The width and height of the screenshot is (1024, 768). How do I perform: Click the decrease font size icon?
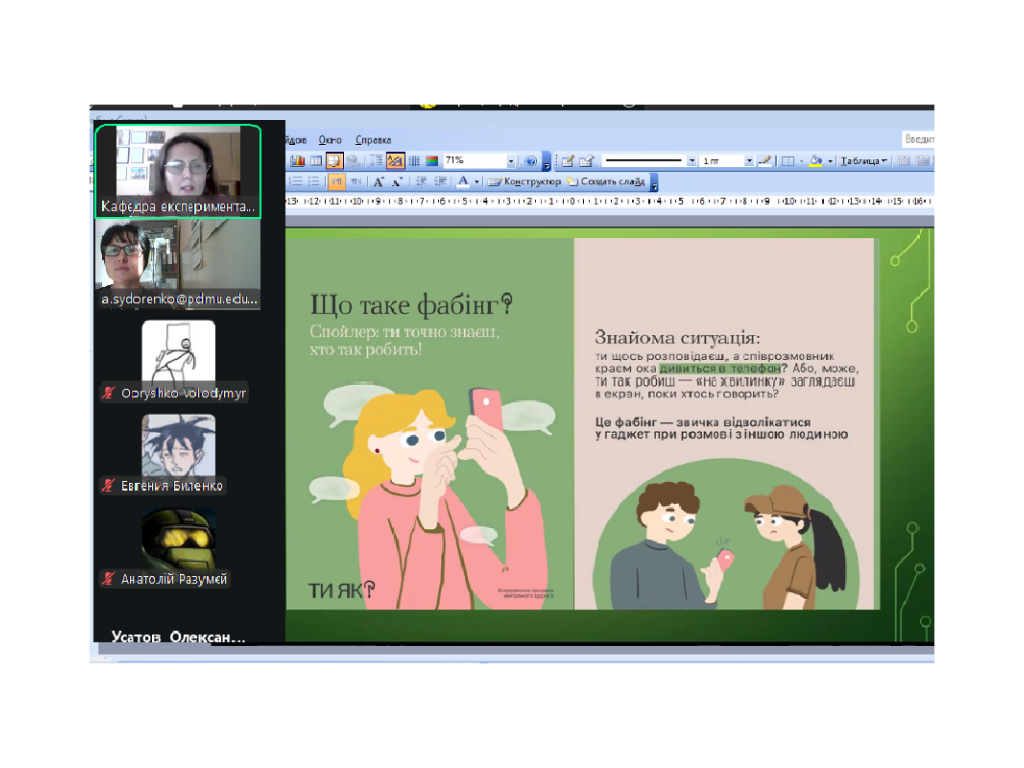[397, 182]
